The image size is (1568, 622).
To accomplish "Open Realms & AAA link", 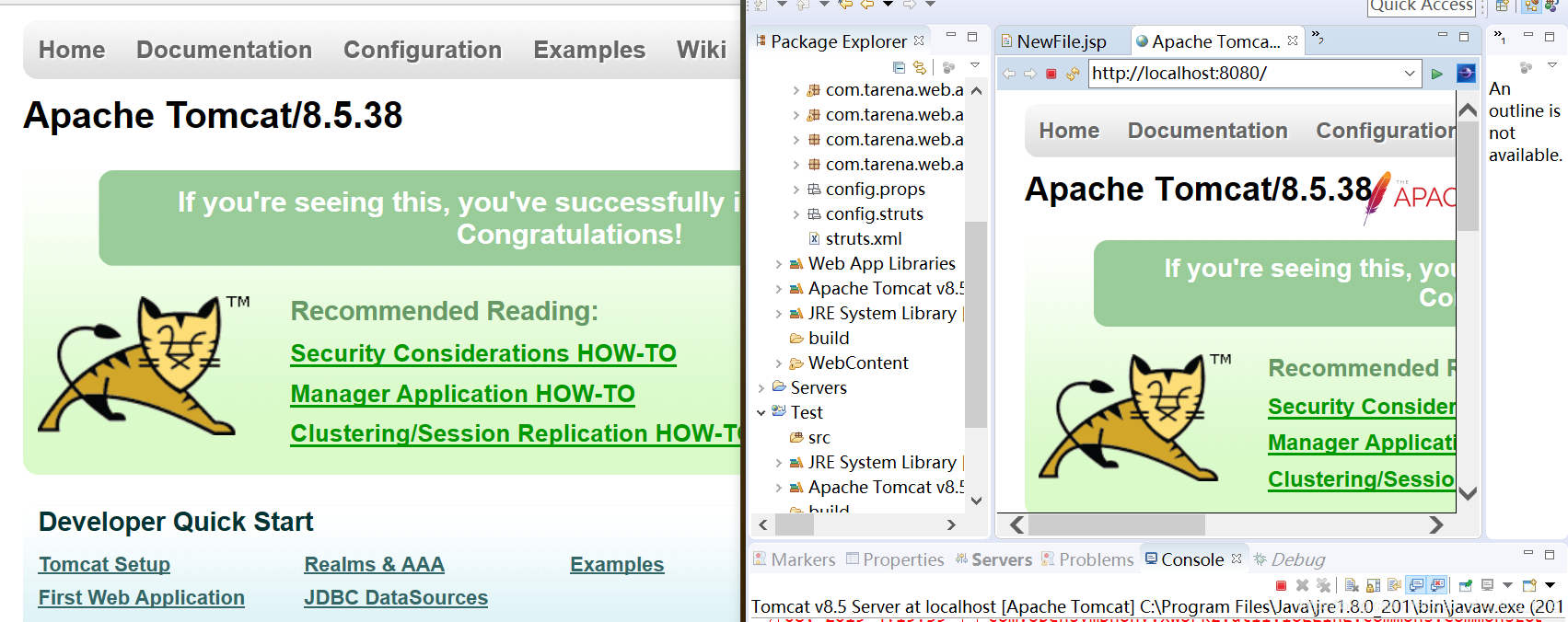I will tap(375, 564).
